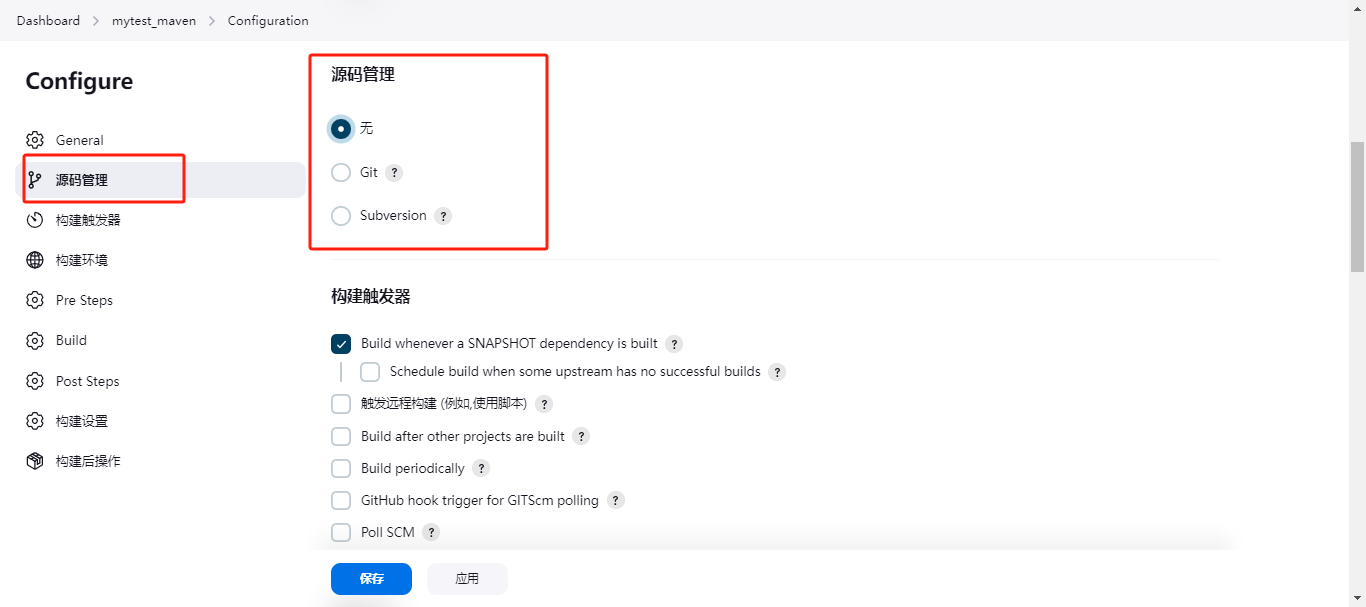The width and height of the screenshot is (1366, 607).
Task: Click the General gear icon in sidebar
Action: [x=35, y=140]
